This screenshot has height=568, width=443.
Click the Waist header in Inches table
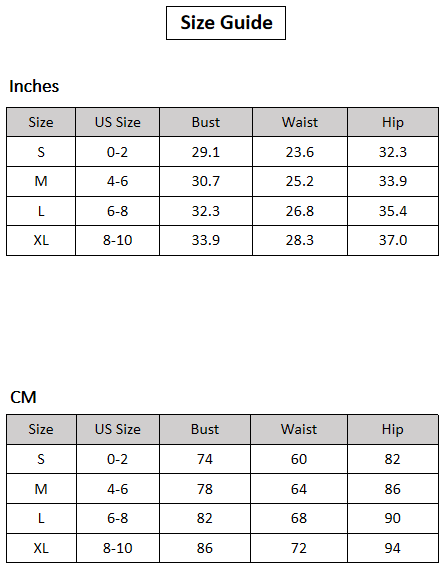pos(300,122)
